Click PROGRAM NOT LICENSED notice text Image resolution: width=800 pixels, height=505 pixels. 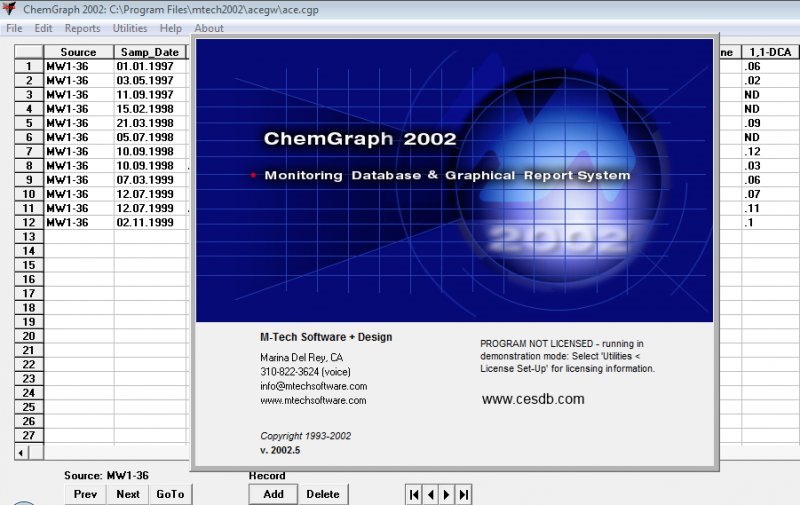point(567,356)
